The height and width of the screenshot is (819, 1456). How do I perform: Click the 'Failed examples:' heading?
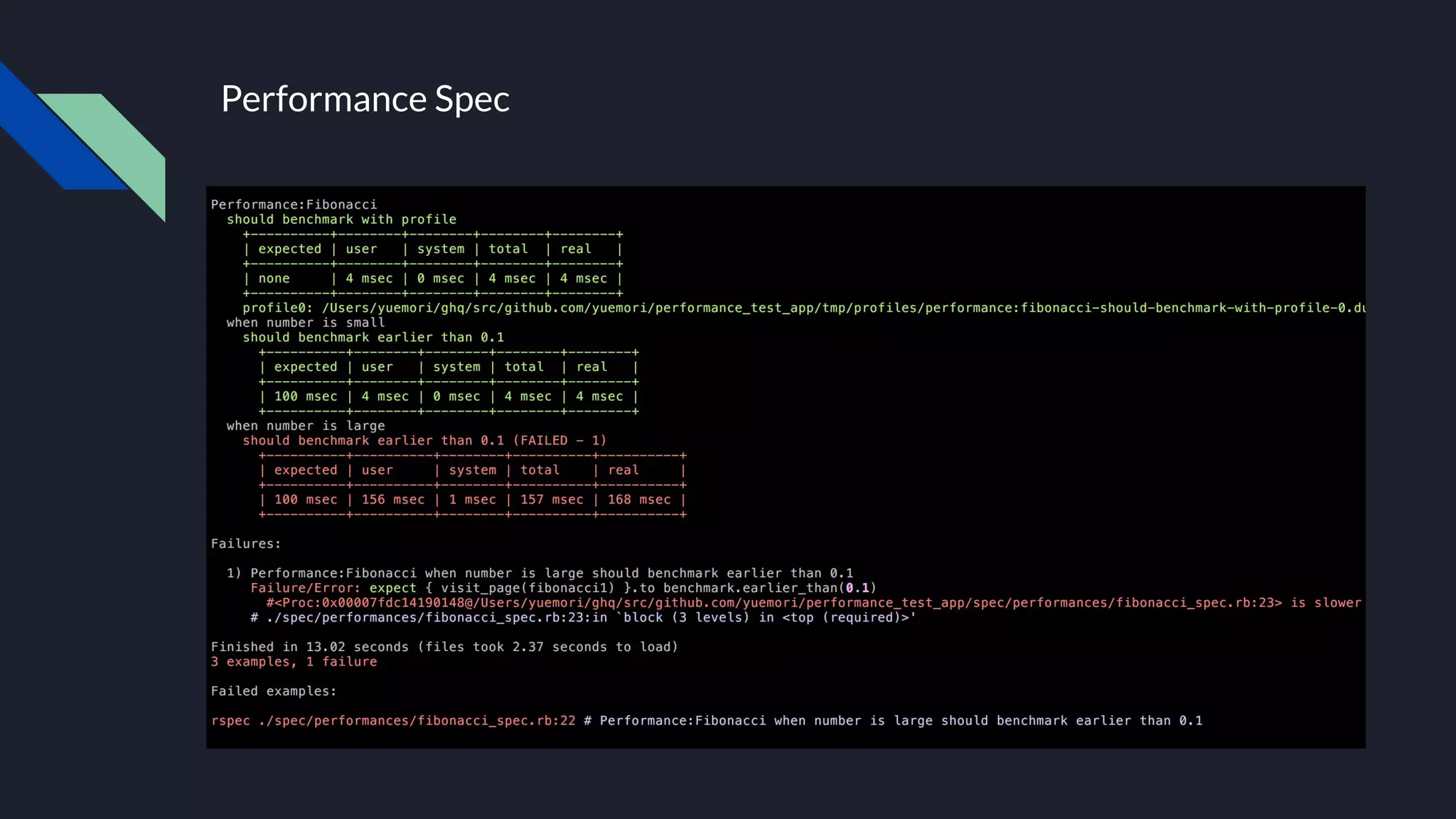point(274,691)
